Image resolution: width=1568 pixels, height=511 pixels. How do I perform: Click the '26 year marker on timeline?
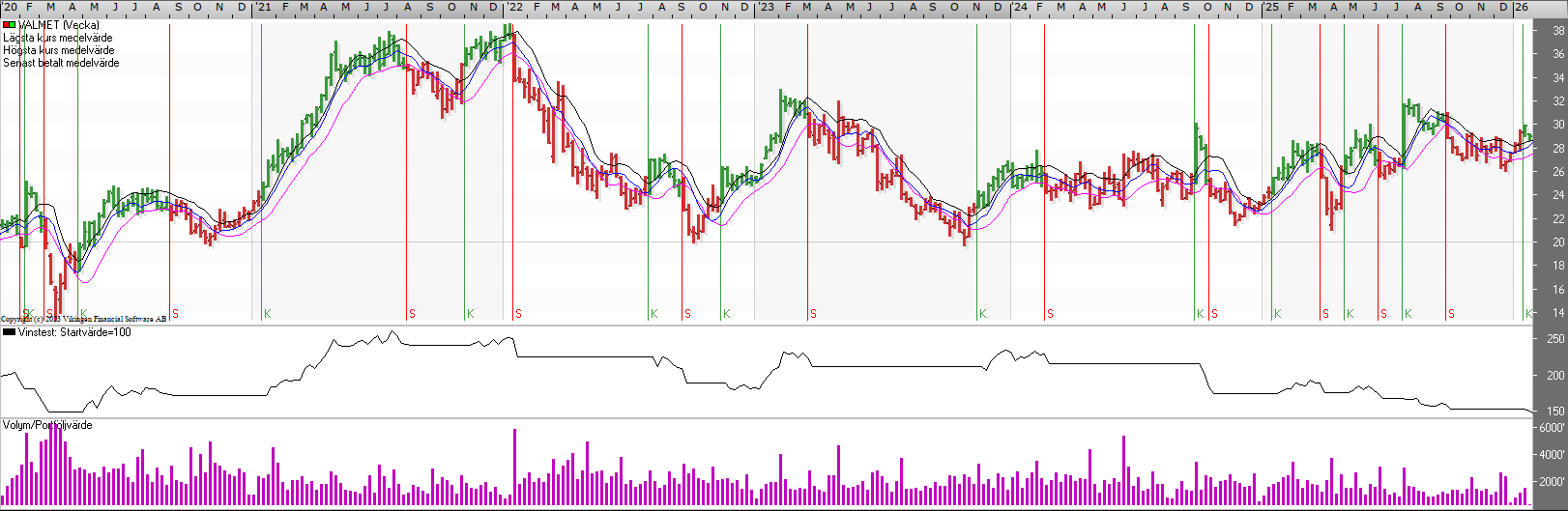click(x=1521, y=7)
